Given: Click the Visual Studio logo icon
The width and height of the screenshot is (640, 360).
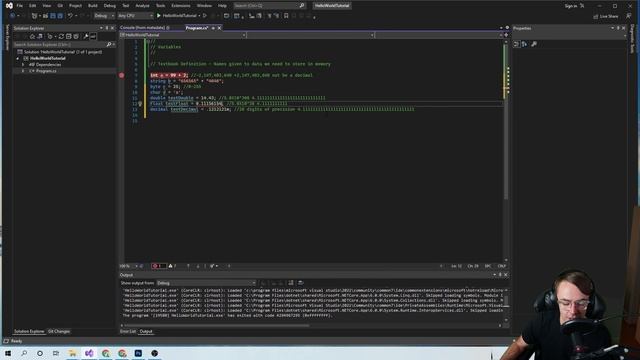Looking at the screenshot, I should (x=9, y=6).
